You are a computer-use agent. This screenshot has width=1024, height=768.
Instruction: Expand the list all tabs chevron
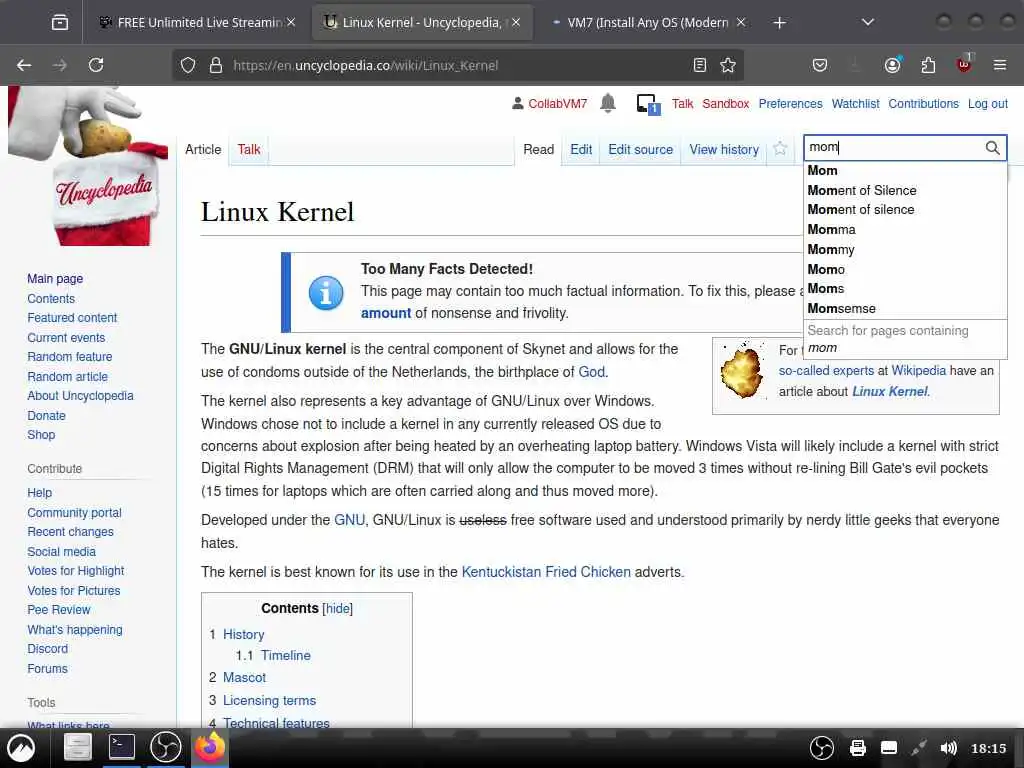tap(867, 23)
